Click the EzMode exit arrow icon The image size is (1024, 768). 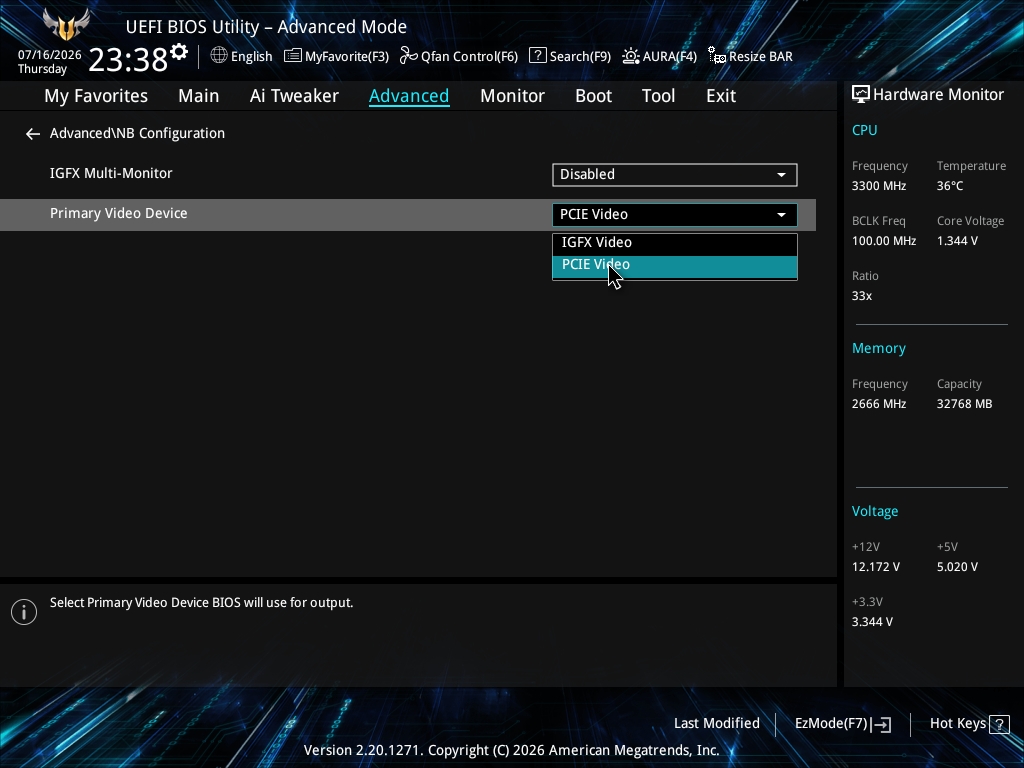click(881, 724)
